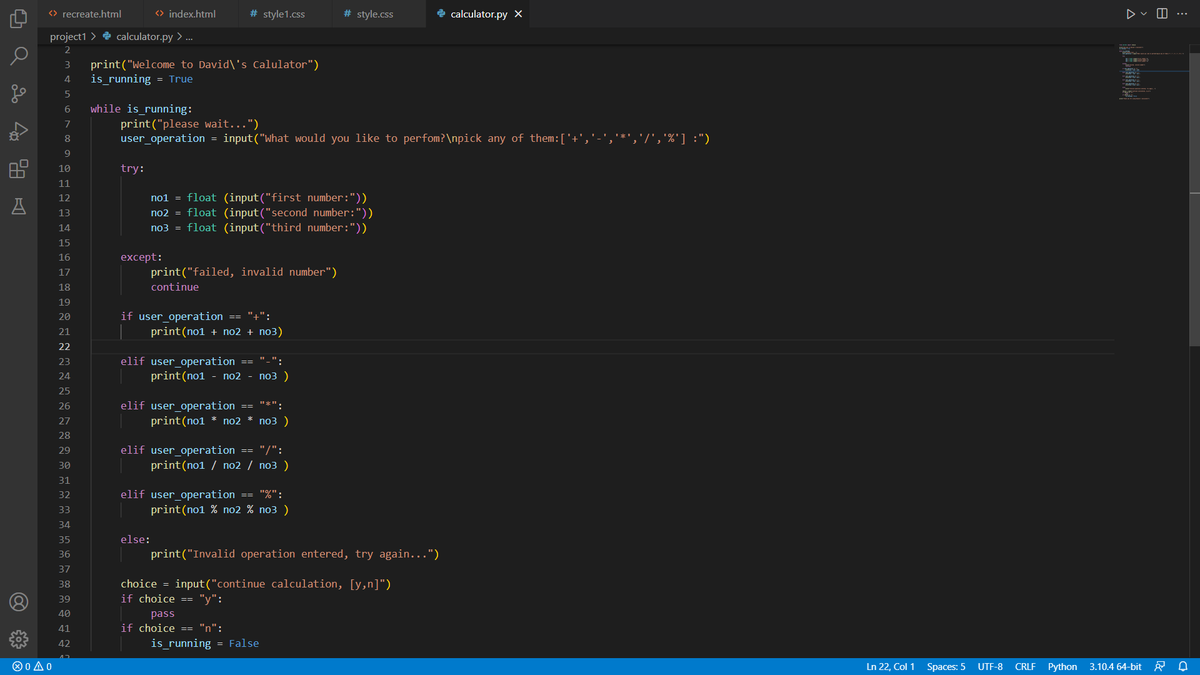Change end of line sequence CRLF
Image resolution: width=1200 pixels, height=675 pixels.
(x=1025, y=666)
